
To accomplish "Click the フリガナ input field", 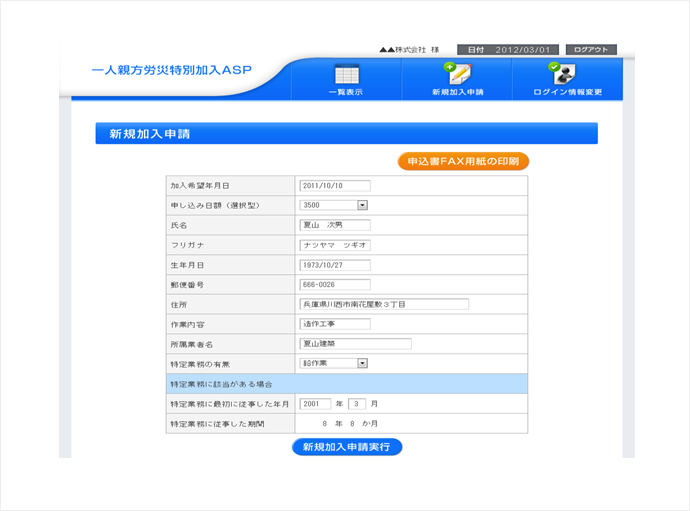I will coord(335,245).
